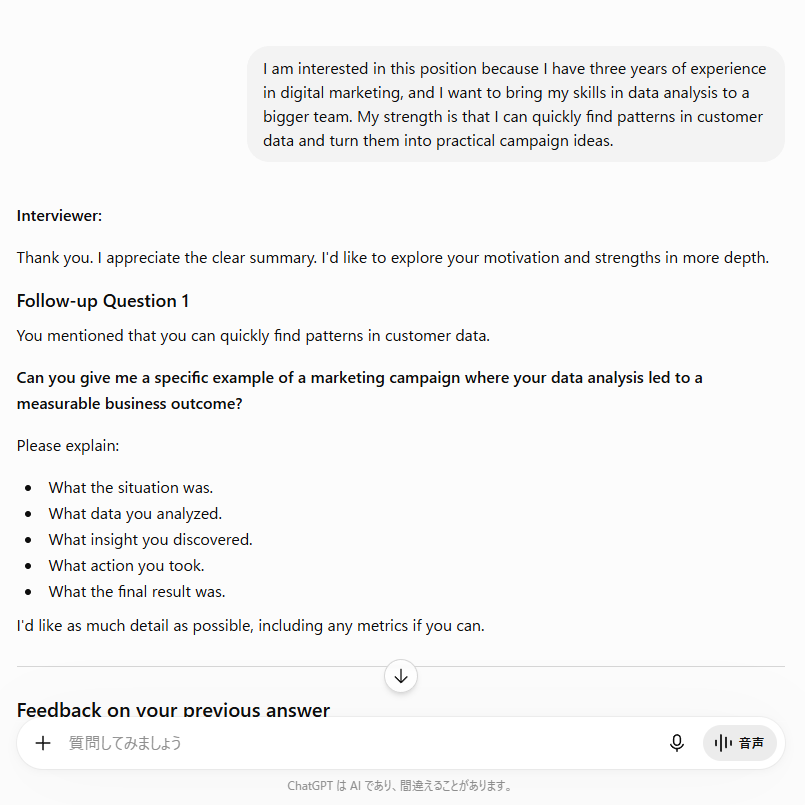Jump to latest with the down-arrow button
The image size is (805, 805).
click(400, 676)
